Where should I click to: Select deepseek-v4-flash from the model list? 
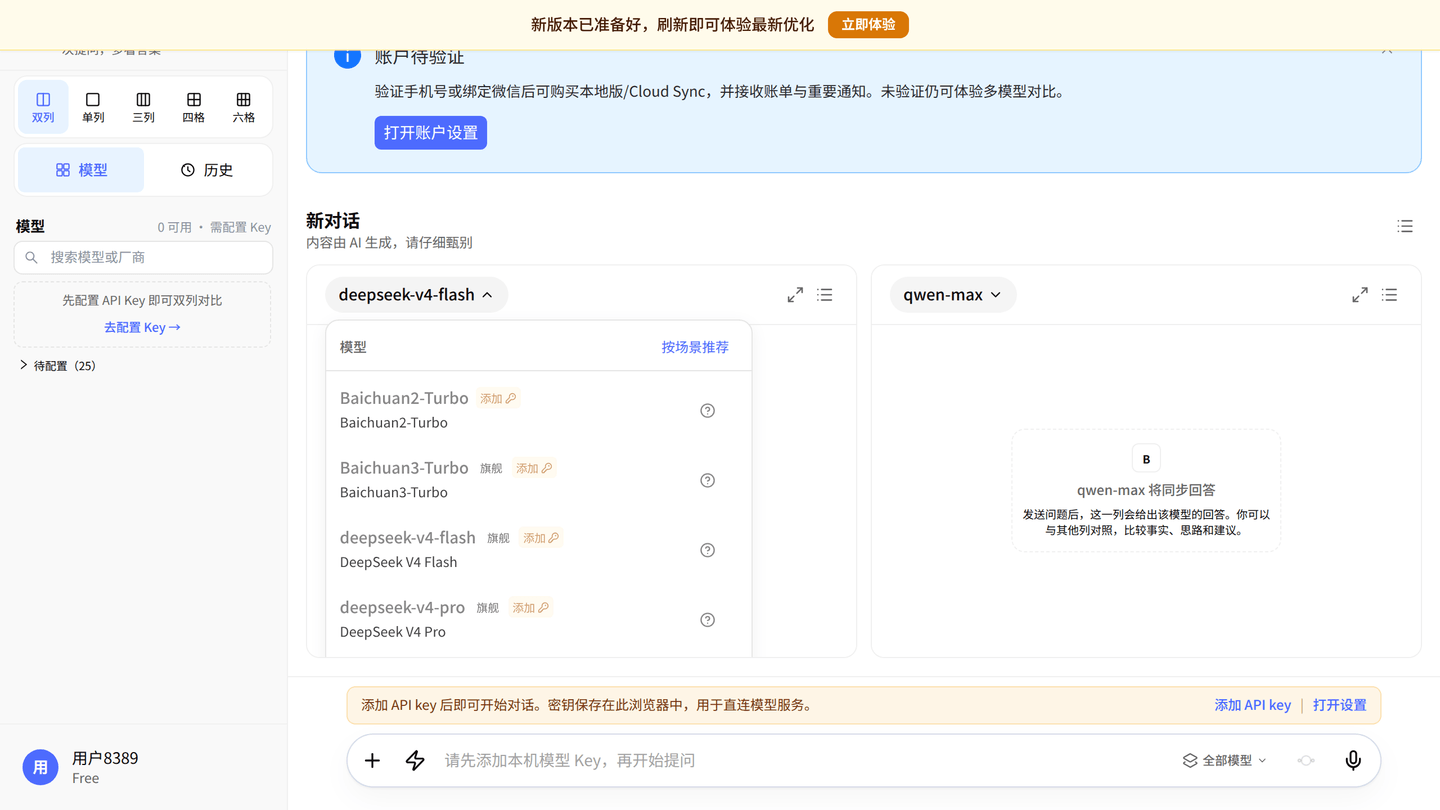tap(538, 550)
